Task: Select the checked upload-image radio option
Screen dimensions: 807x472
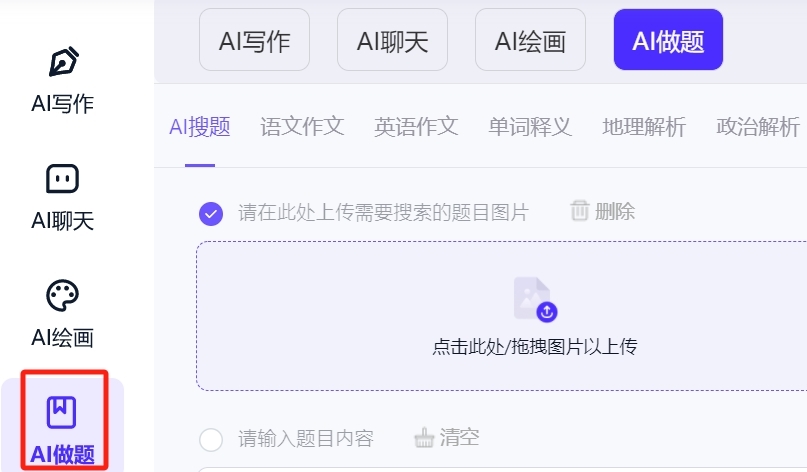Action: 211,214
